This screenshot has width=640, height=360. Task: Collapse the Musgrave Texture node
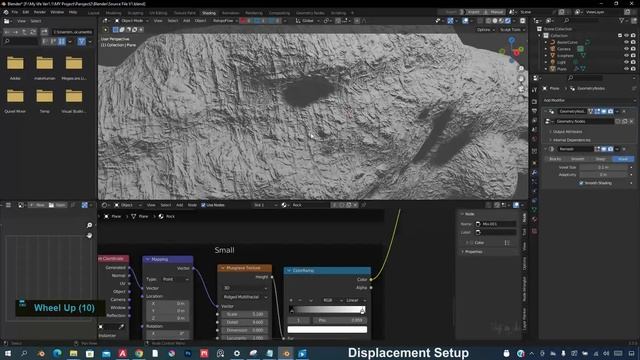223,268
